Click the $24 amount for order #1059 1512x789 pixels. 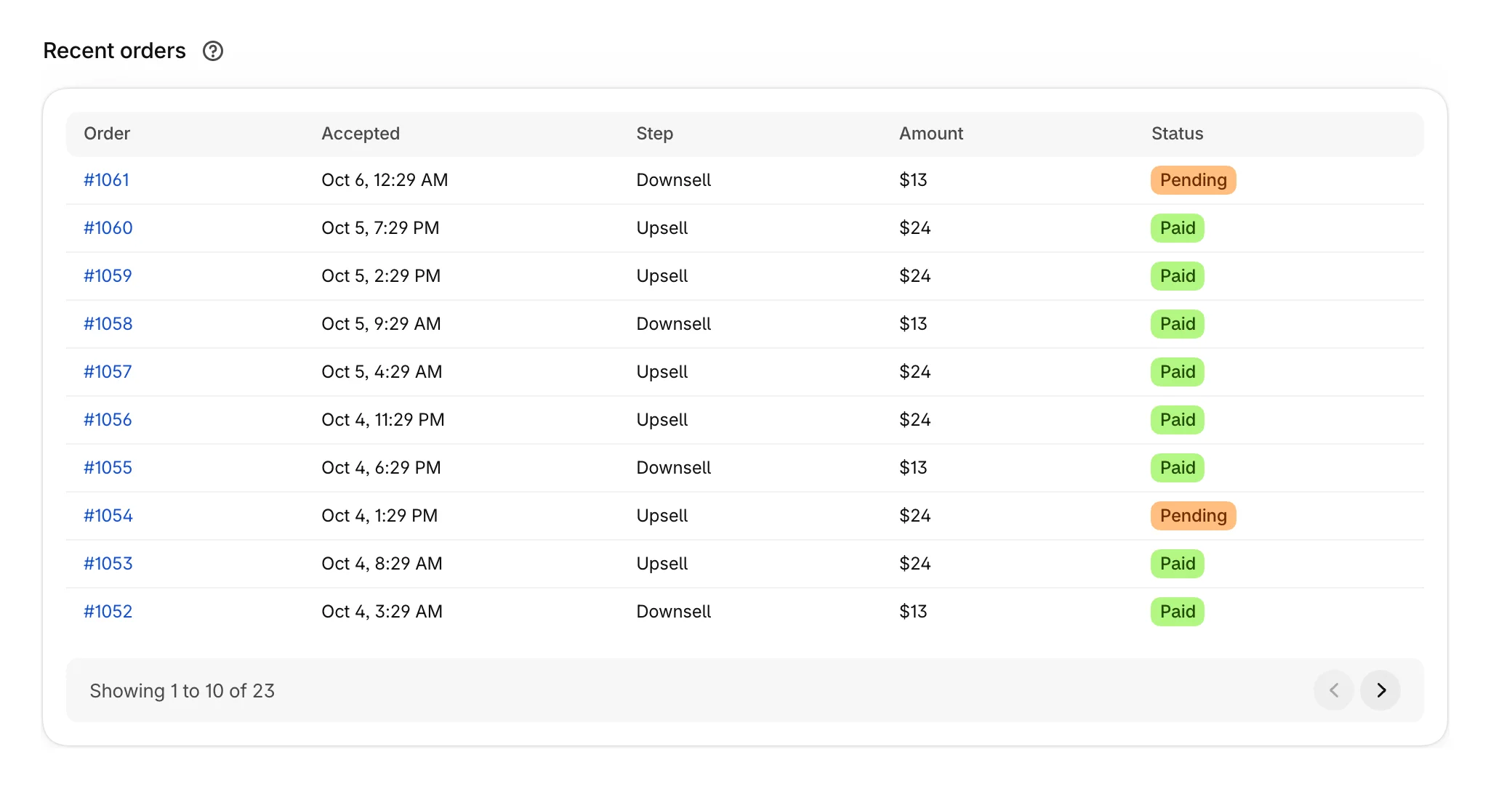(915, 276)
